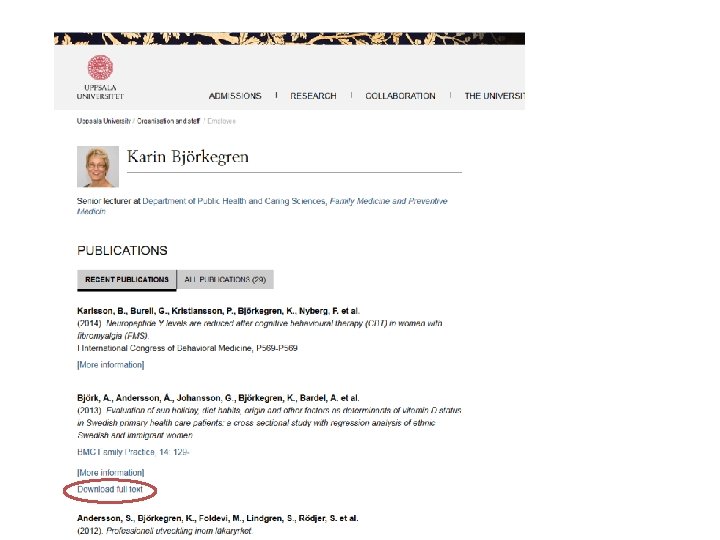Viewport: 720px width, 540px height.
Task: Open Department of Public Health and Caring Sciences link
Action: 234,201
